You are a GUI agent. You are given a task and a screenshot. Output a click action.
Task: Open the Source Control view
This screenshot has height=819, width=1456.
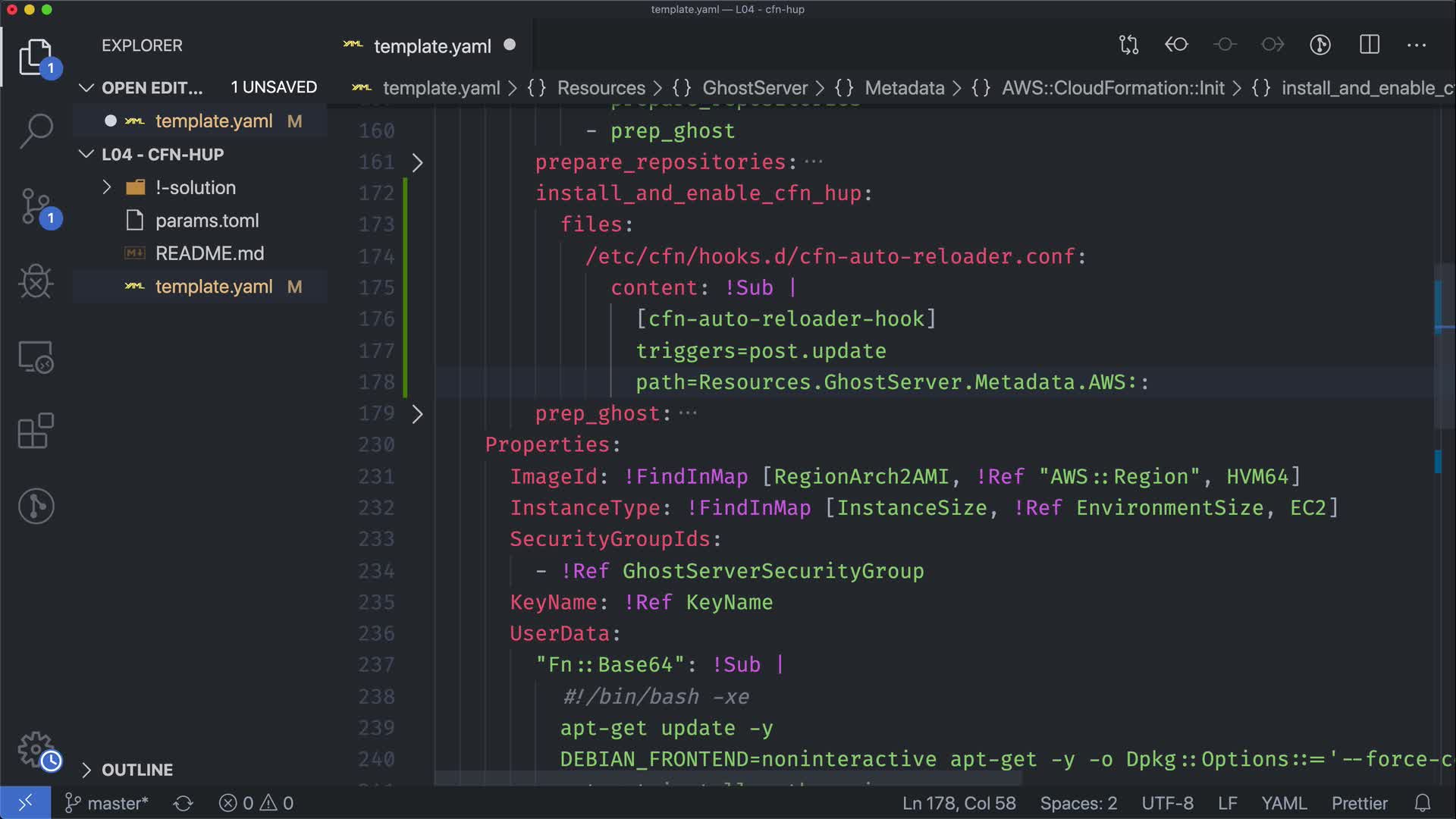[x=36, y=206]
